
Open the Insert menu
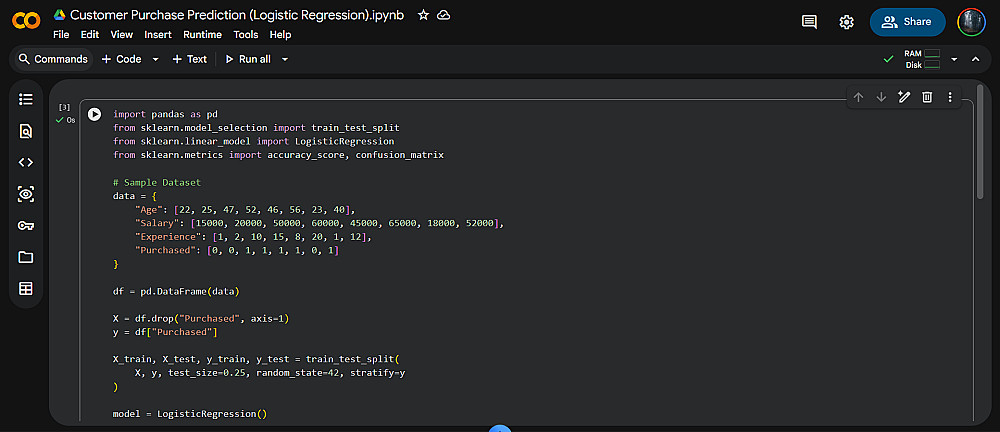158,34
